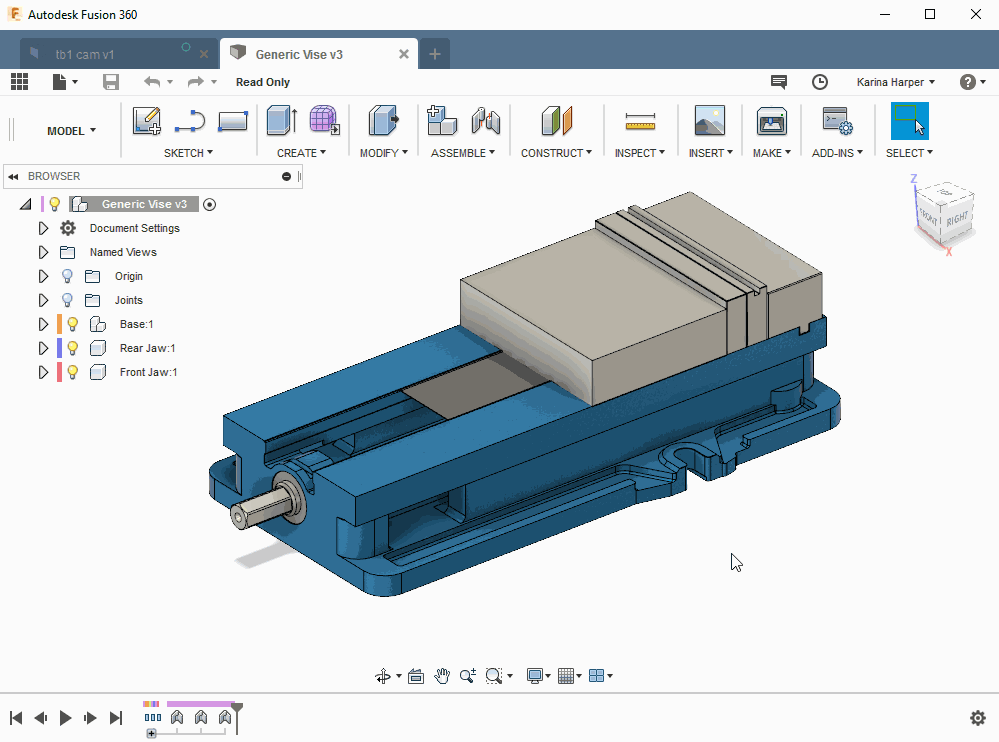999x742 pixels.
Task: Expand the Rear Jaw:1 tree node
Action: (x=43, y=348)
